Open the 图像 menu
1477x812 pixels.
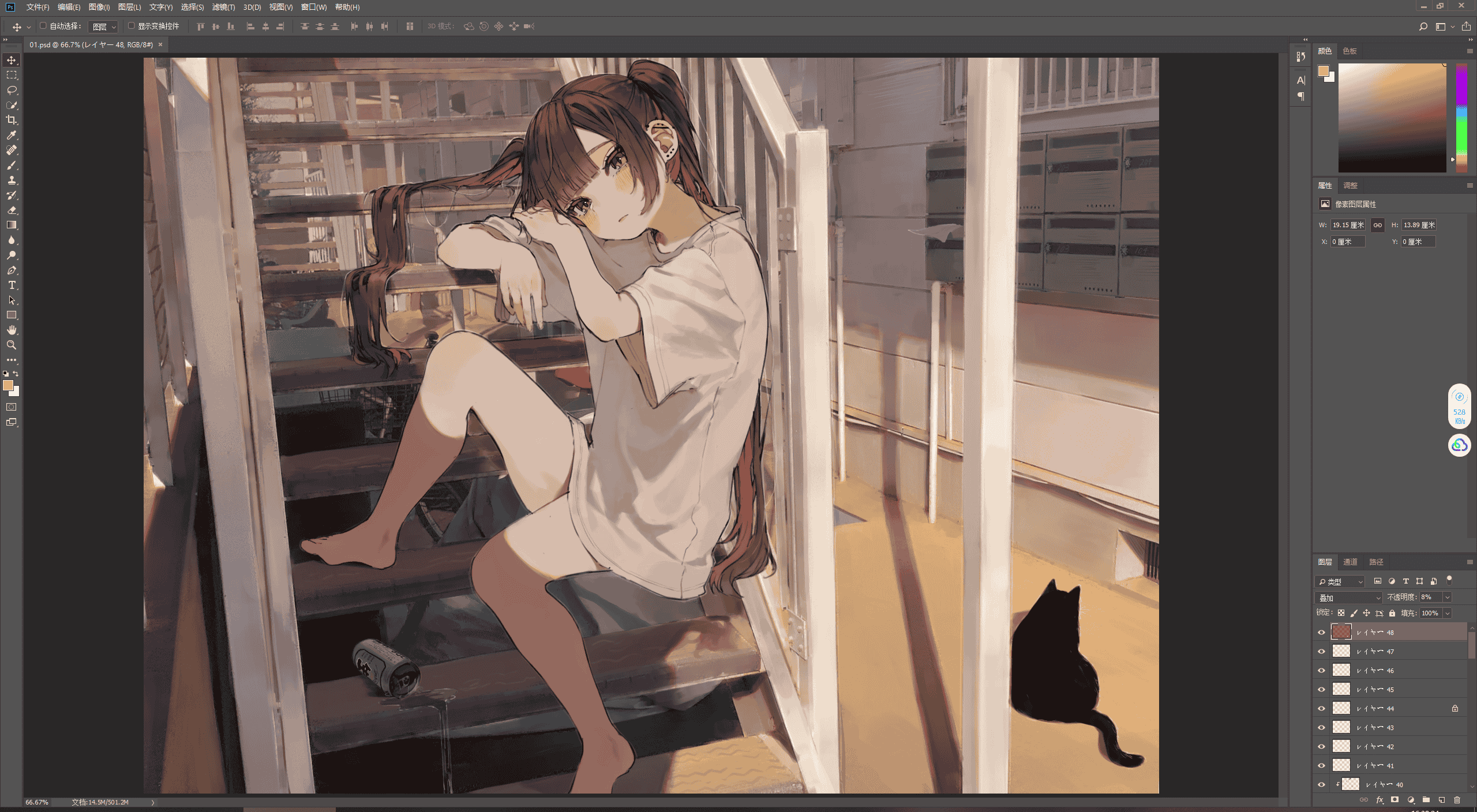pos(99,7)
